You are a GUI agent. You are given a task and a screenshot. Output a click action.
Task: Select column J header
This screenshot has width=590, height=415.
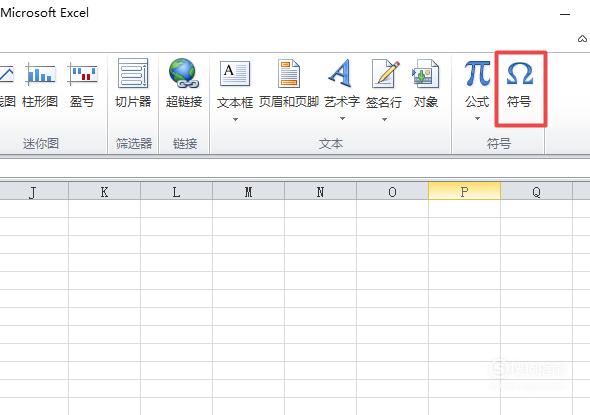[34, 192]
